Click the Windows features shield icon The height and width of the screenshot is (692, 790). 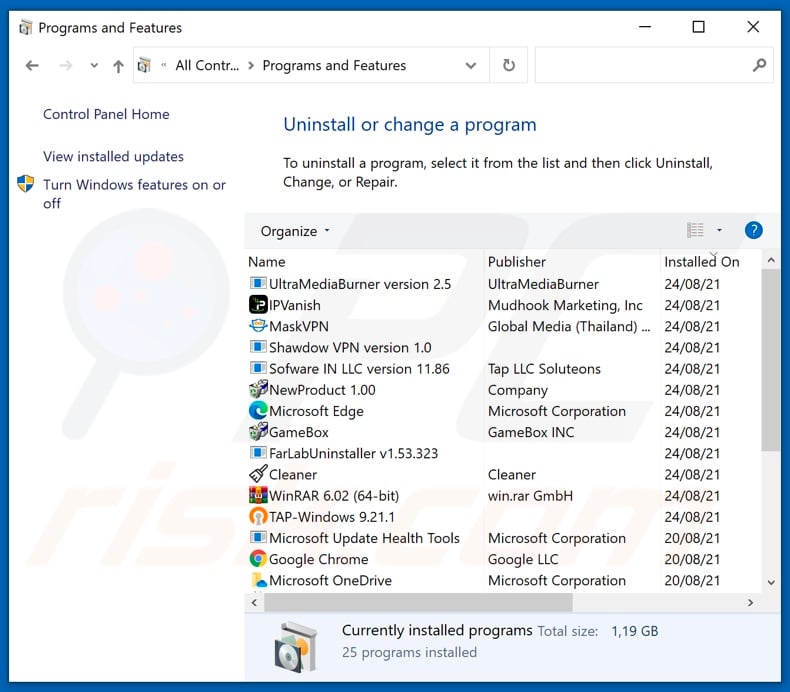(x=25, y=183)
